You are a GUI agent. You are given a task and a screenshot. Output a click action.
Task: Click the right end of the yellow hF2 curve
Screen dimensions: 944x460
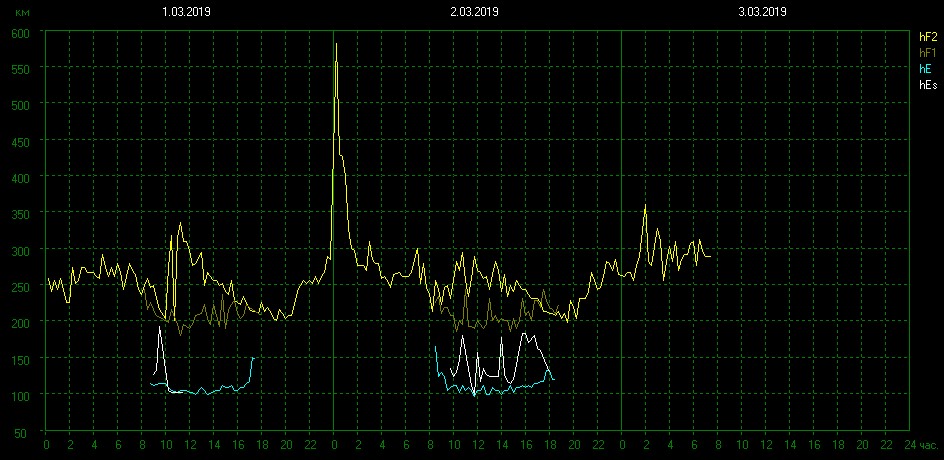710,257
